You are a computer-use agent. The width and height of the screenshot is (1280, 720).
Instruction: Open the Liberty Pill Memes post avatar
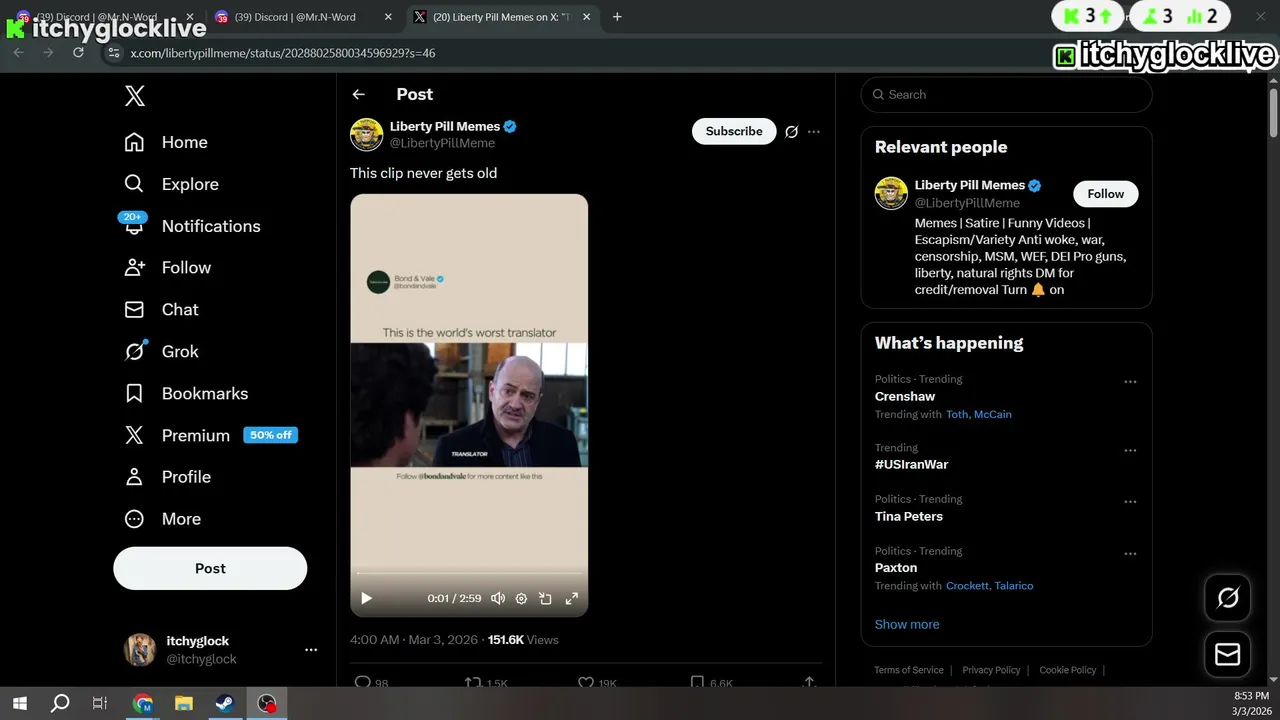click(367, 134)
